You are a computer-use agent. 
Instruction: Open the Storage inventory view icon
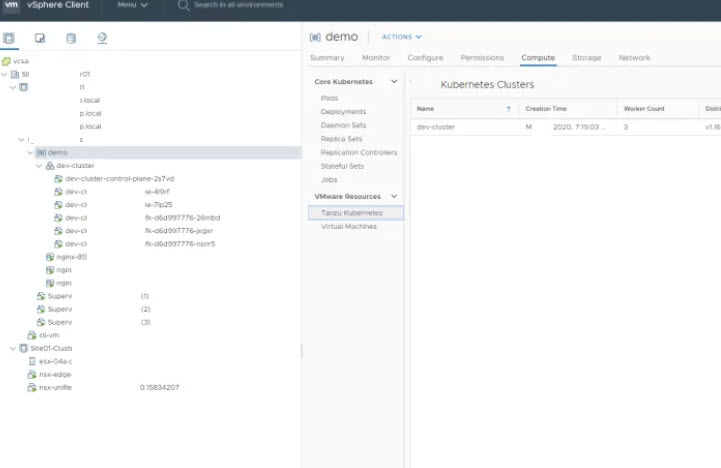(70, 39)
